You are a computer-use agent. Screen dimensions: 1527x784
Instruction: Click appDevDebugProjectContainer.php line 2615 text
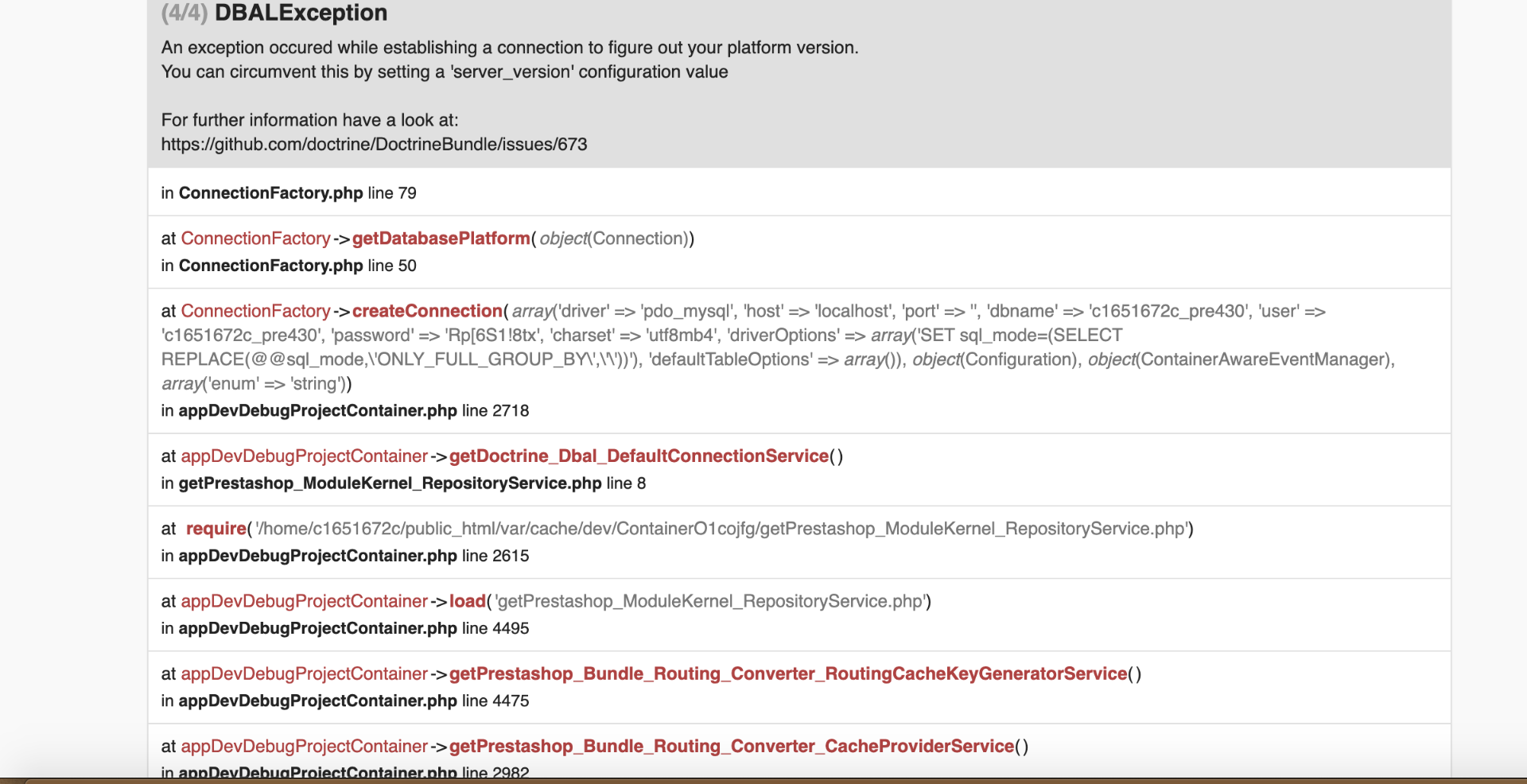(345, 556)
